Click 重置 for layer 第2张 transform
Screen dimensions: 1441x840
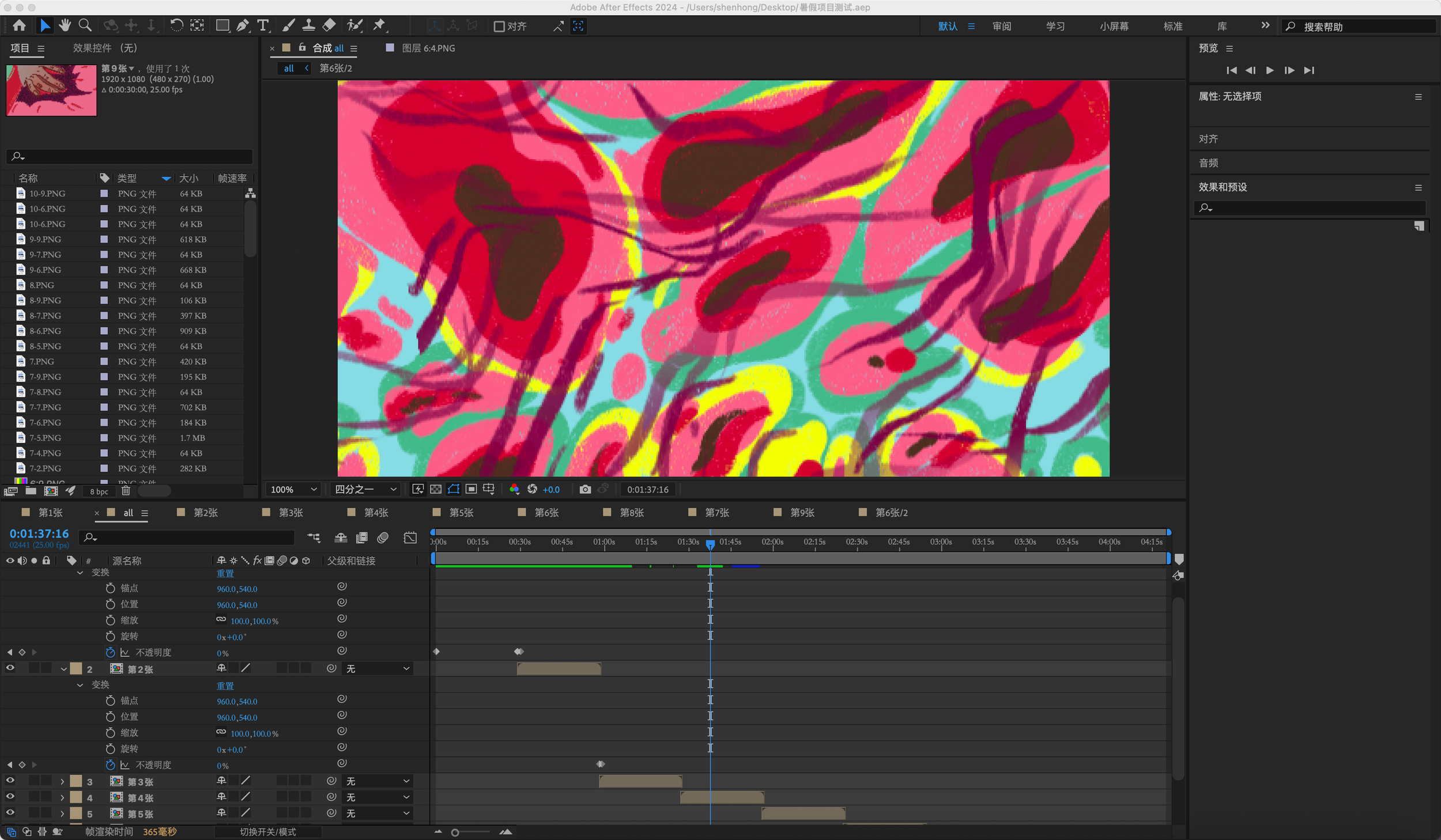pos(225,686)
